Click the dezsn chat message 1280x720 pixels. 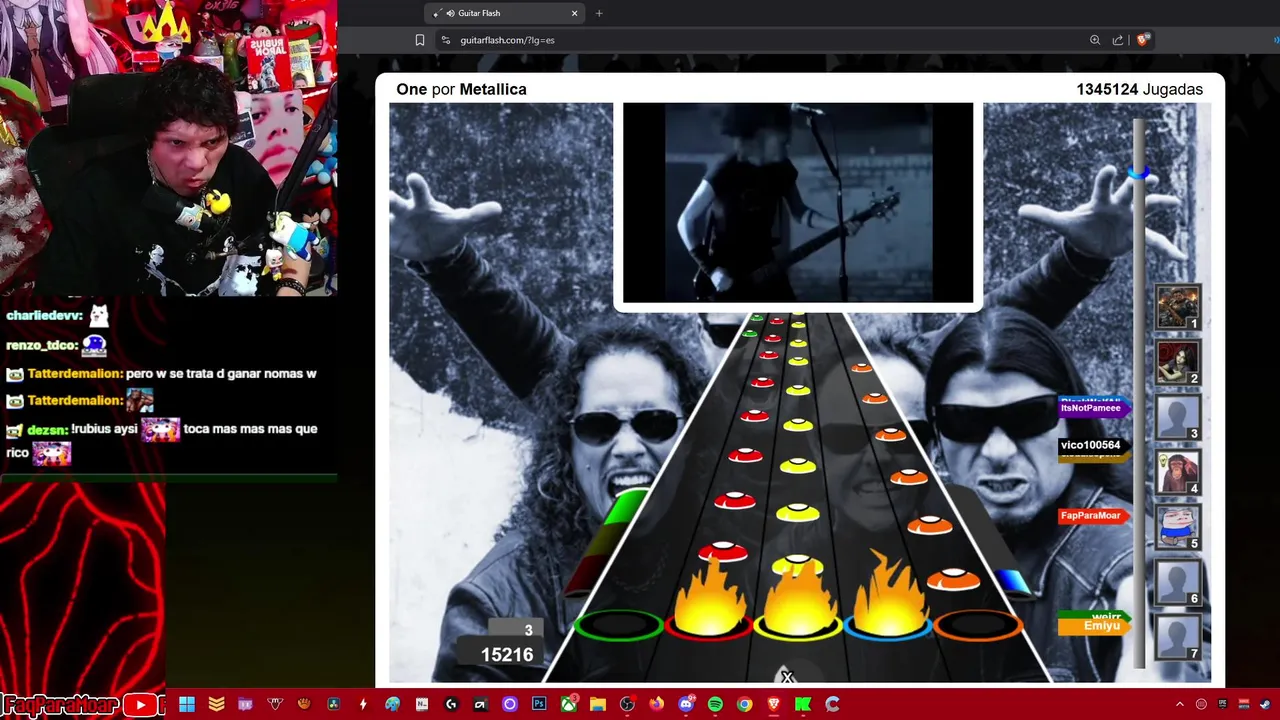(x=162, y=441)
